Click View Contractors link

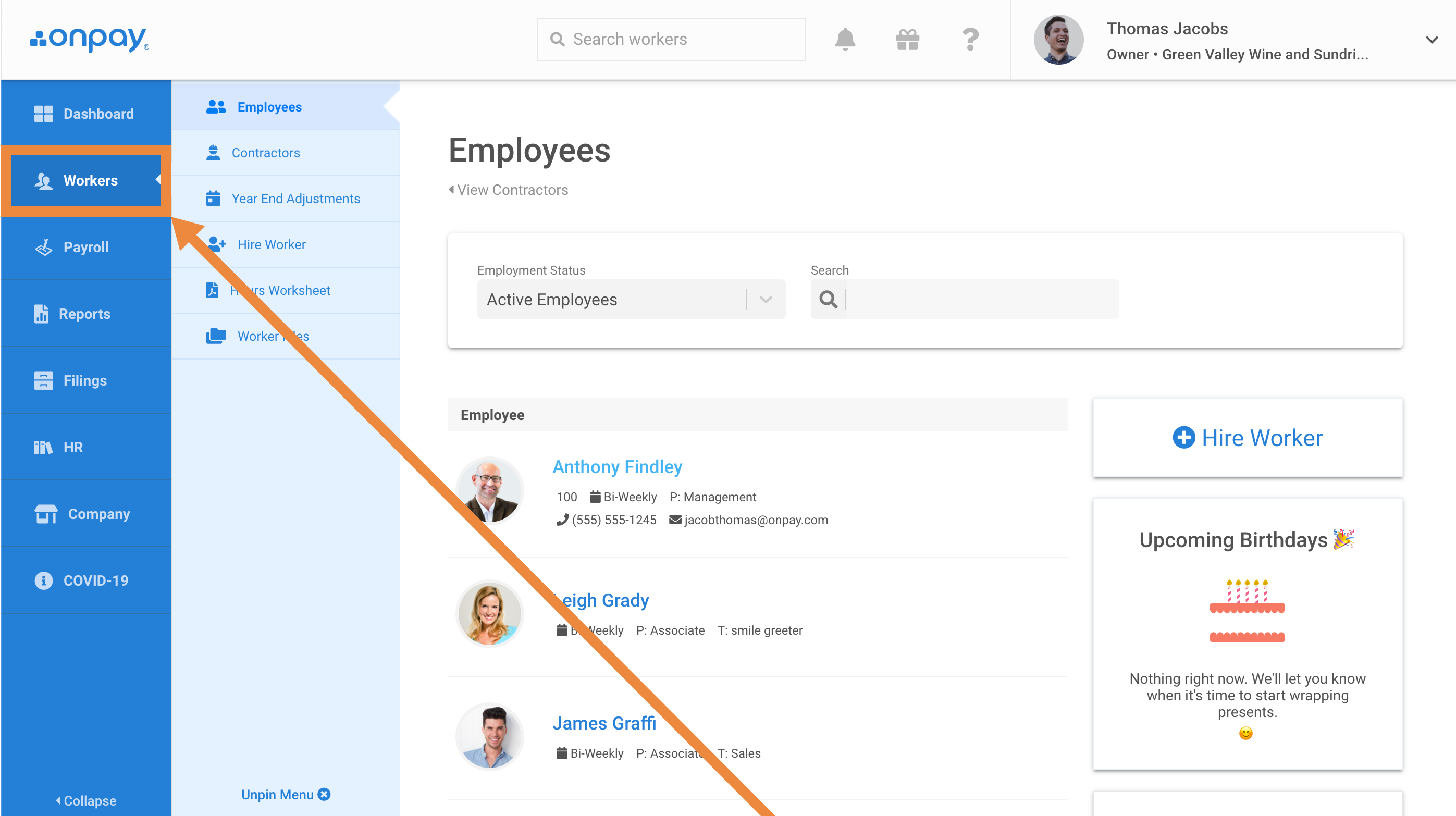(508, 190)
